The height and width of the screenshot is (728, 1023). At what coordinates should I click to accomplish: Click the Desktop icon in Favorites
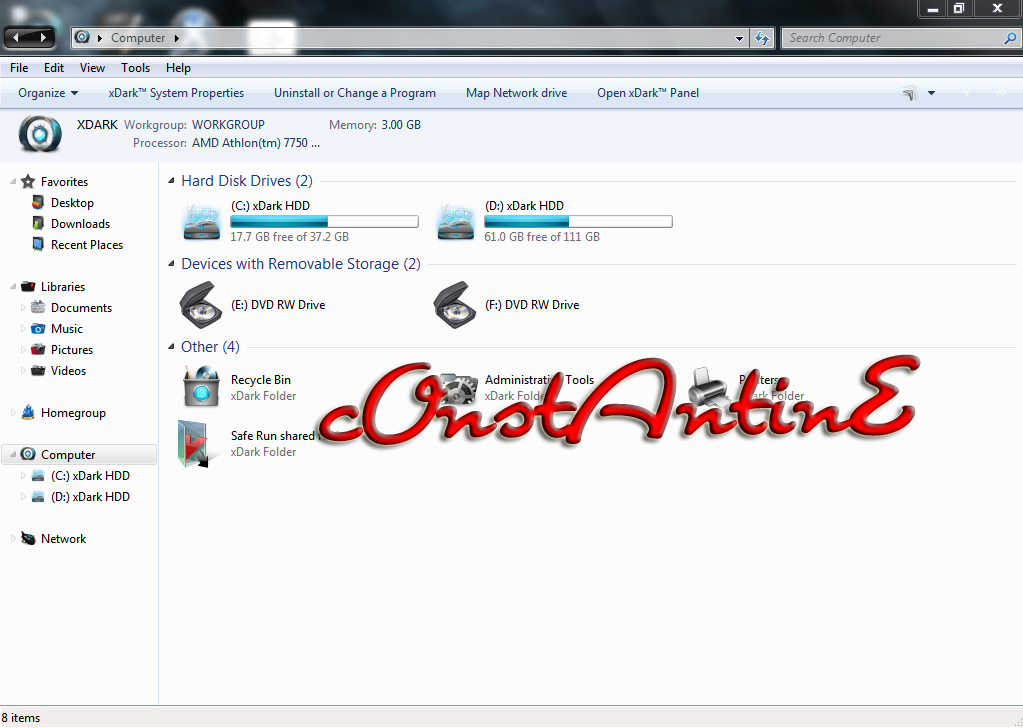click(x=38, y=203)
